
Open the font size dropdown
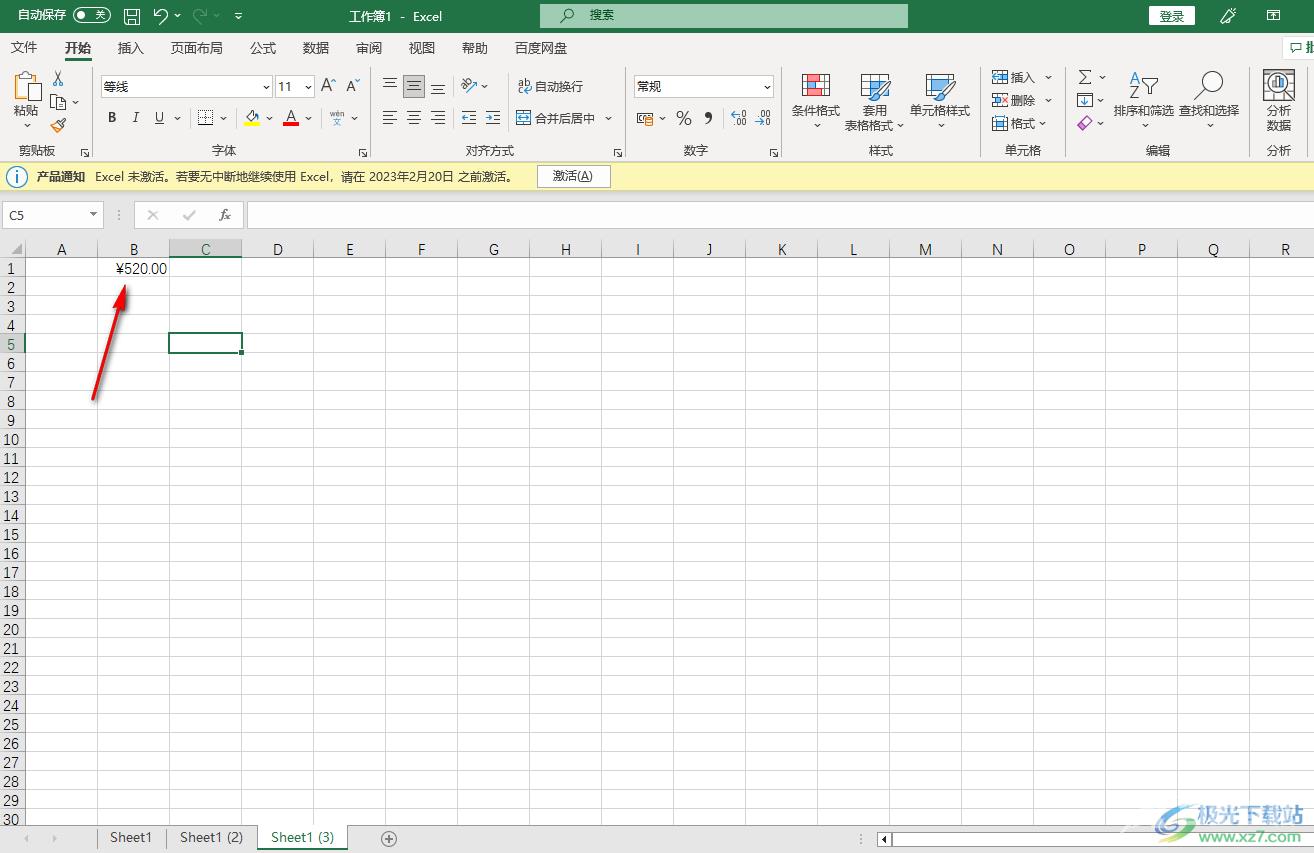click(308, 87)
